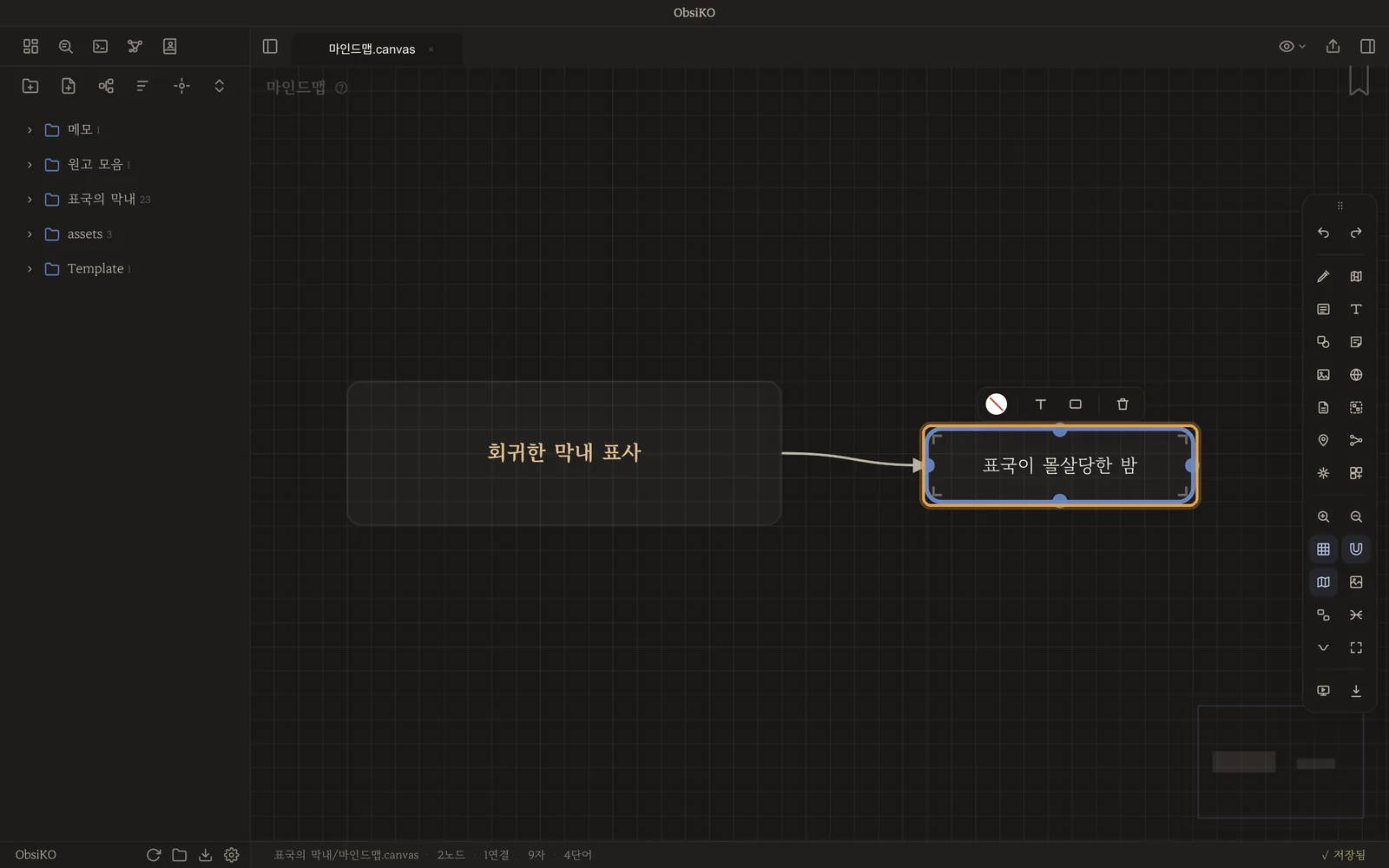Add a sticky note to the canvas
1389x868 pixels.
[1356, 342]
